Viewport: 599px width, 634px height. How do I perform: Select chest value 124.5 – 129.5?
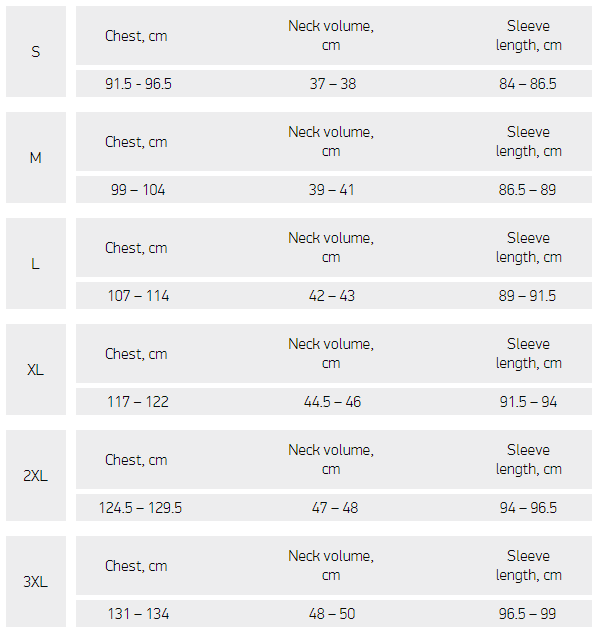pyautogui.click(x=140, y=507)
